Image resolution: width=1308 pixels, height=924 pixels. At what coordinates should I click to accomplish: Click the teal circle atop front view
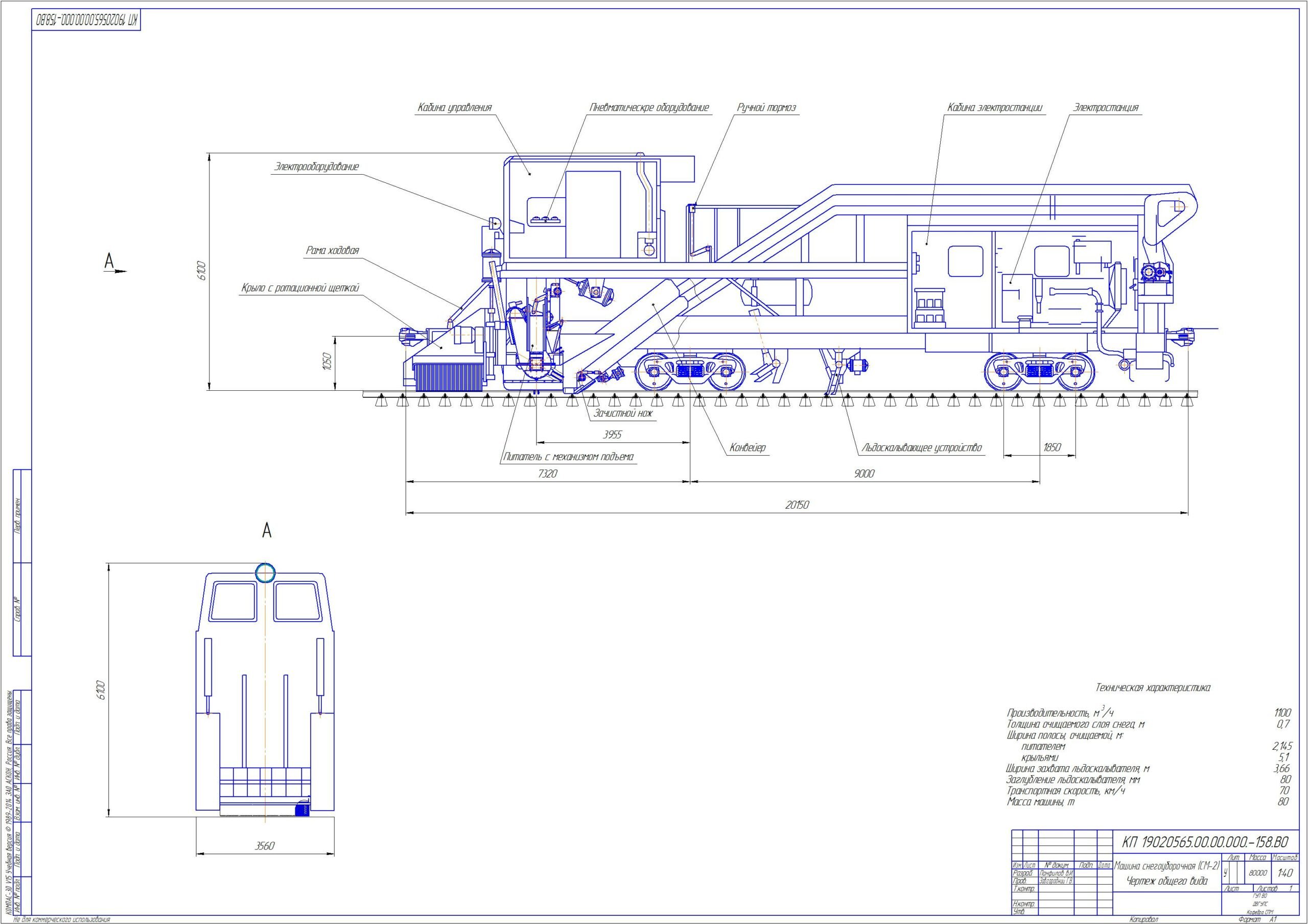tap(266, 573)
